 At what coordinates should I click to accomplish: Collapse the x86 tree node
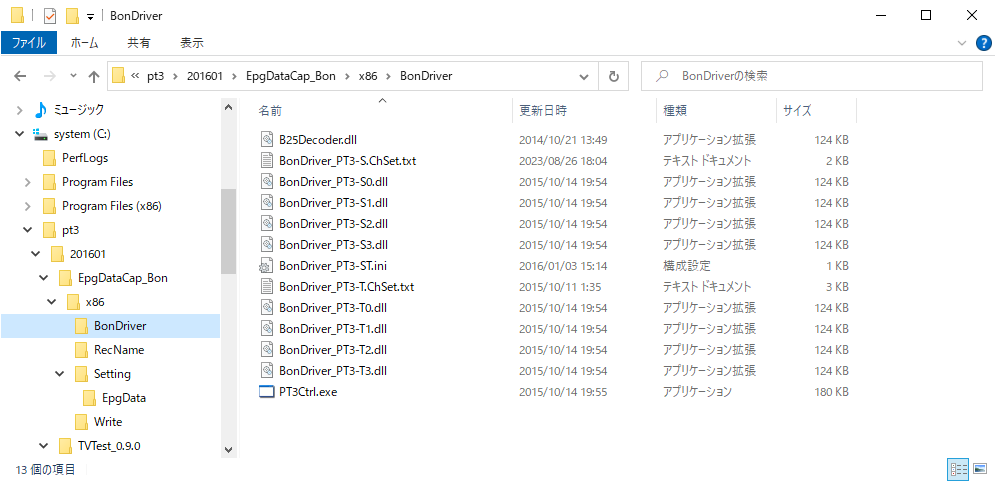tap(51, 302)
